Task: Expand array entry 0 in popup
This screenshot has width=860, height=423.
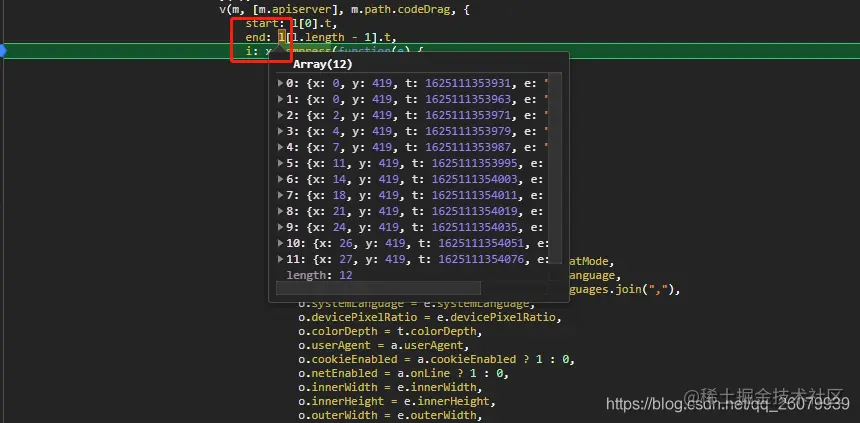Action: click(281, 83)
